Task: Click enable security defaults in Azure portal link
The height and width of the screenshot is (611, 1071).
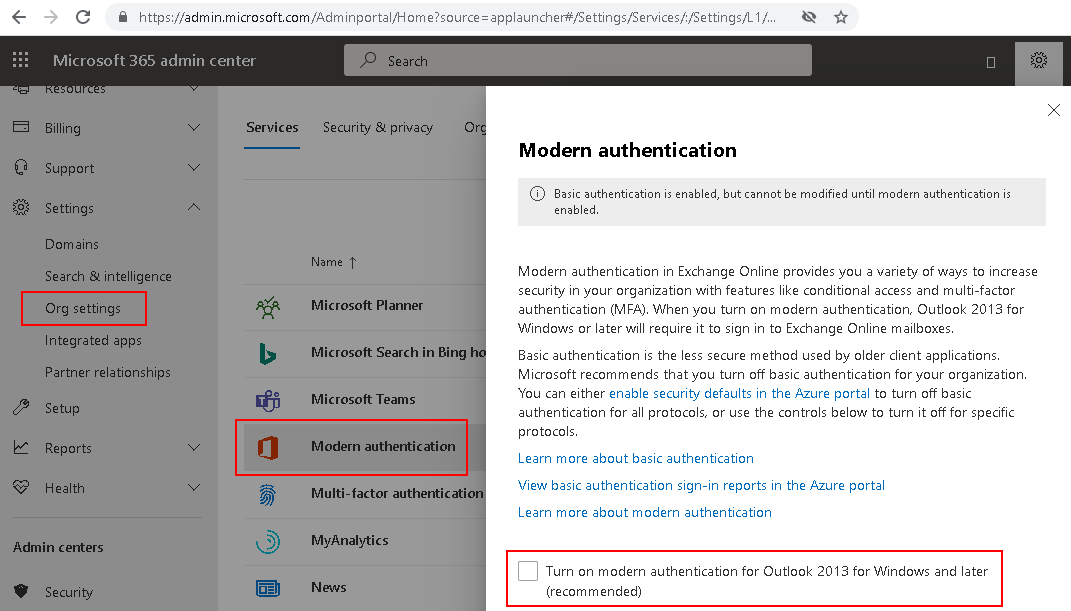Action: [739, 393]
